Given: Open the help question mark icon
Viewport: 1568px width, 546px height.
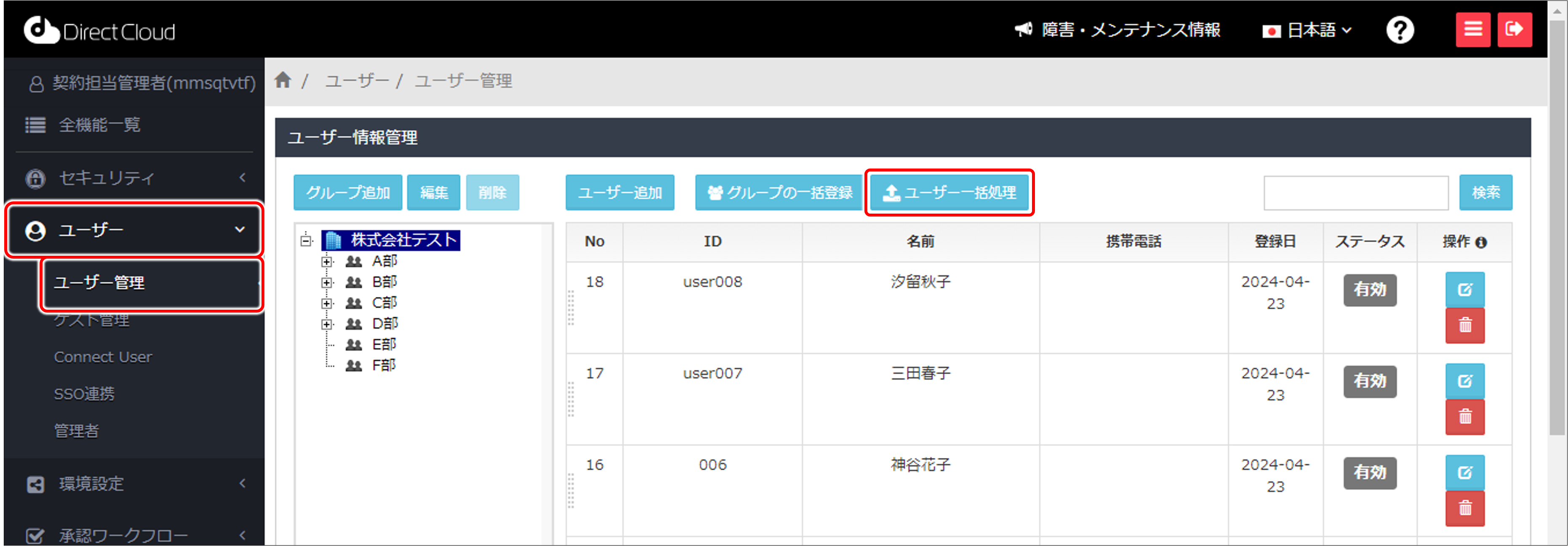Looking at the screenshot, I should [x=1400, y=30].
